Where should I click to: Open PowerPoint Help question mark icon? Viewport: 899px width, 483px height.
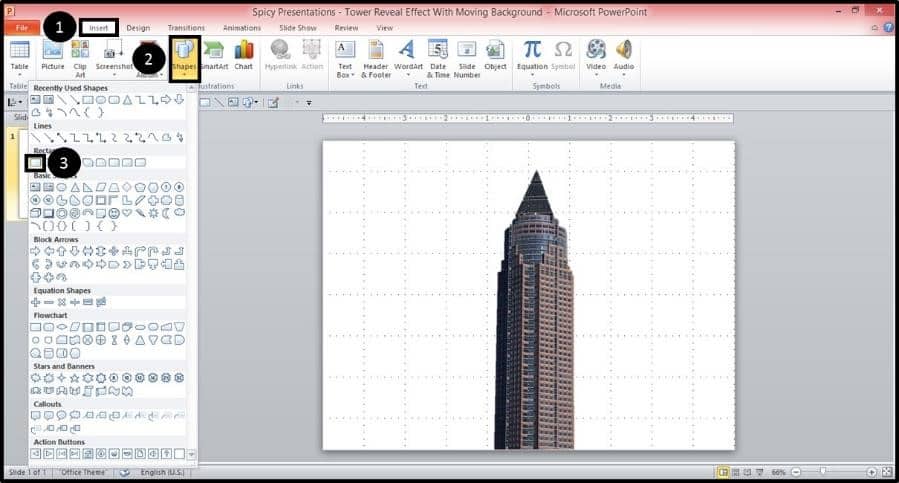(x=889, y=28)
